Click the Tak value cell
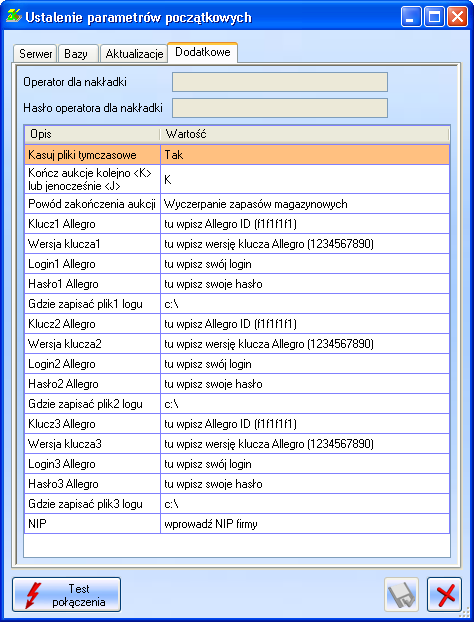 (305, 155)
